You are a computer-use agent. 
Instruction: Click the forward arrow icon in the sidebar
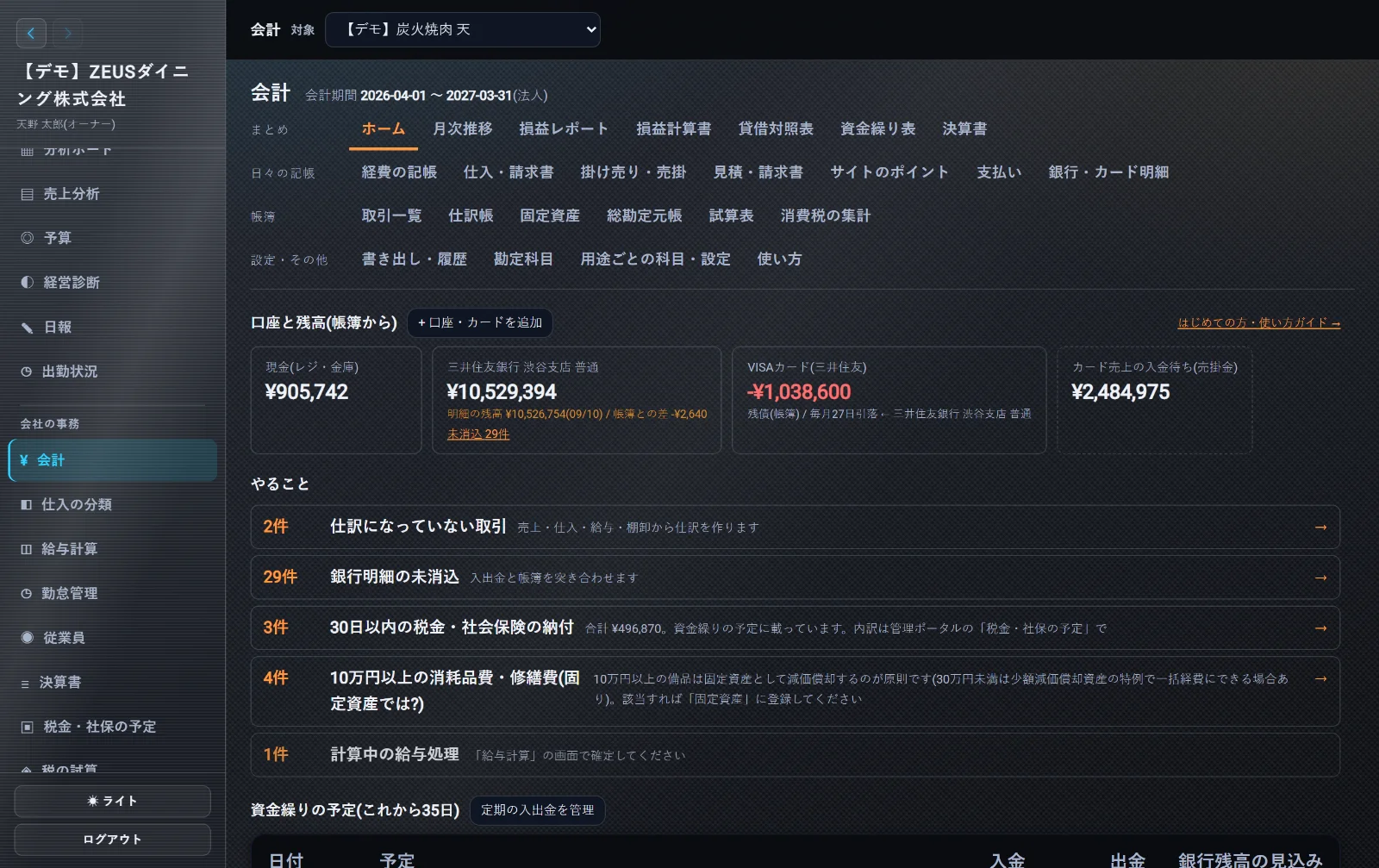67,34
